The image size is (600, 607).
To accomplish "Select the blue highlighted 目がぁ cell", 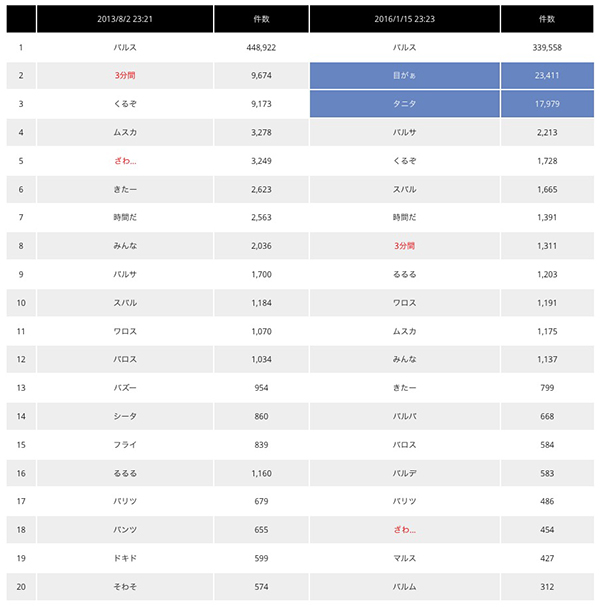I will pos(405,75).
